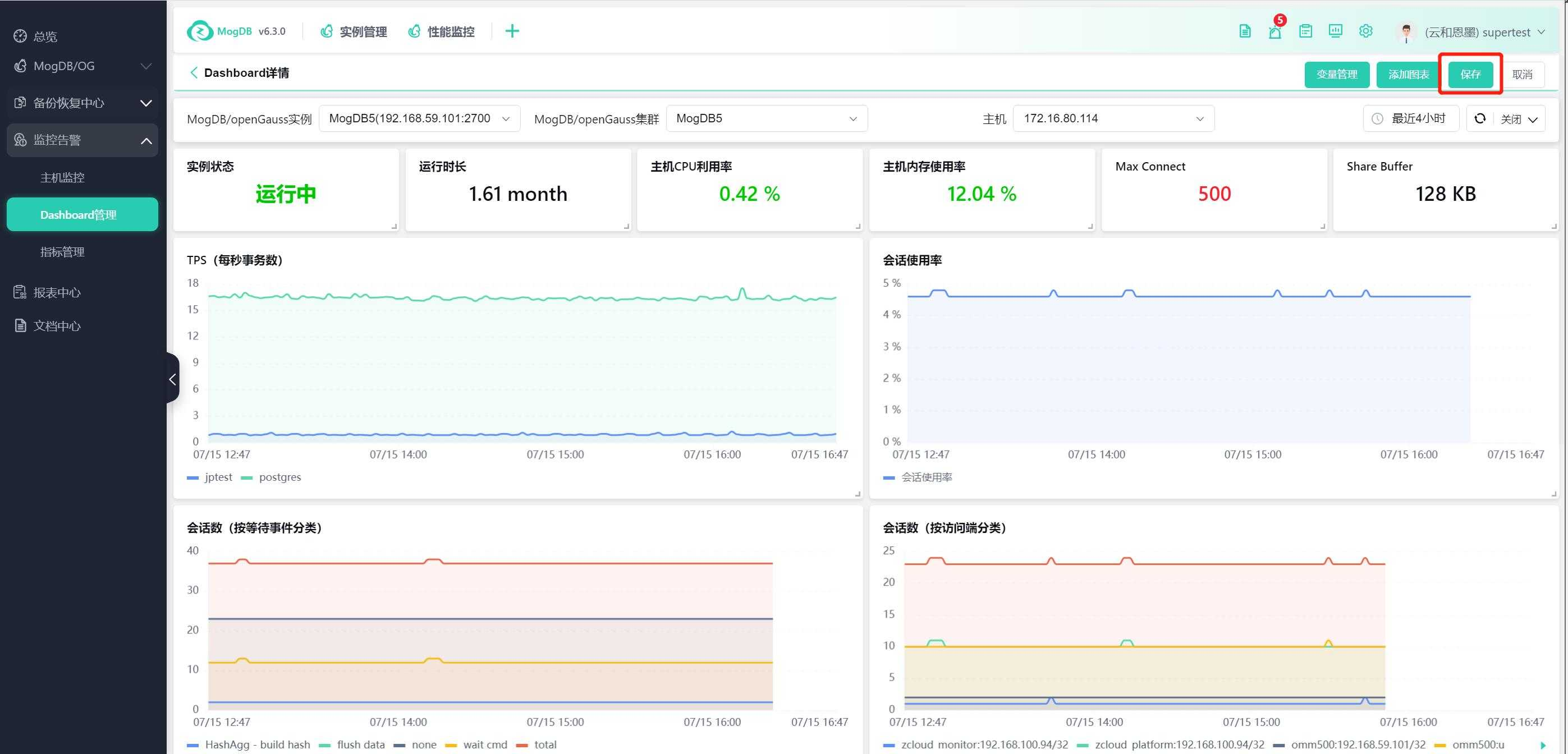Click 变量管理 button
The height and width of the screenshot is (754, 1568).
tap(1337, 74)
